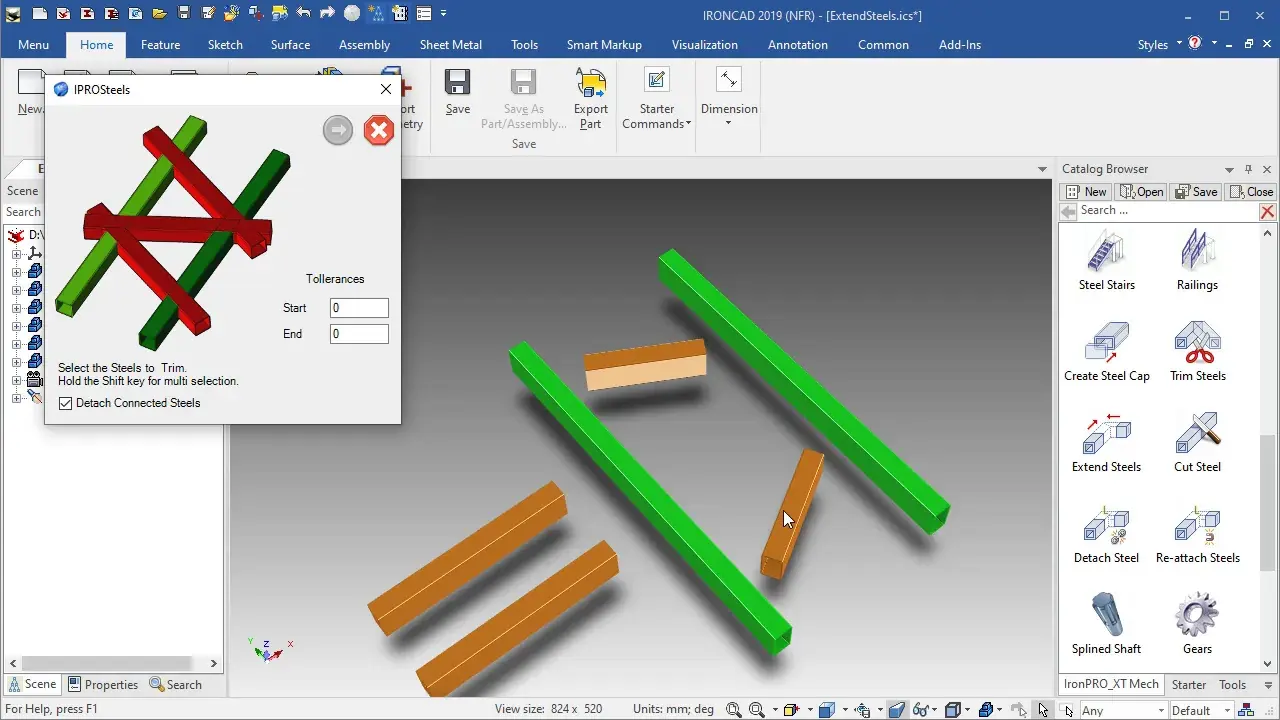Click the Redo arrow in quick access toolbar
The width and height of the screenshot is (1280, 720).
tap(327, 14)
